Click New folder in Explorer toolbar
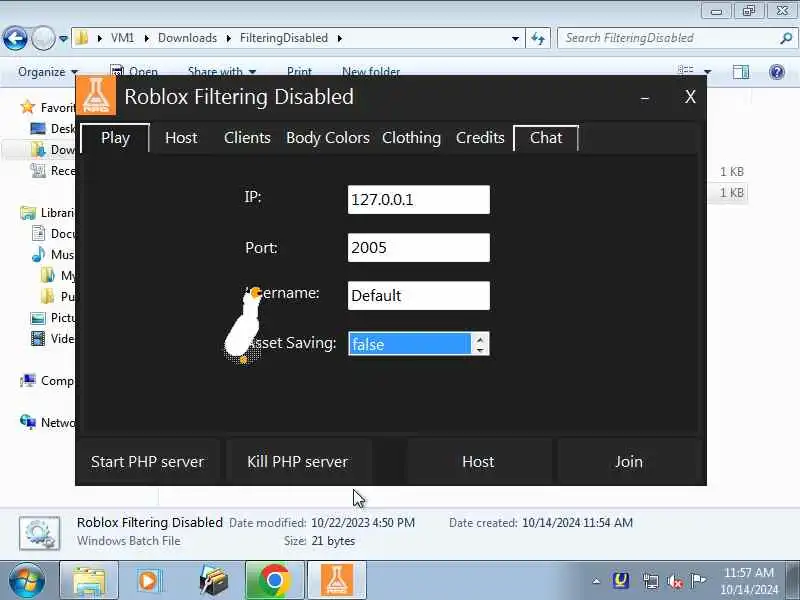The height and width of the screenshot is (600, 800). pos(371,72)
